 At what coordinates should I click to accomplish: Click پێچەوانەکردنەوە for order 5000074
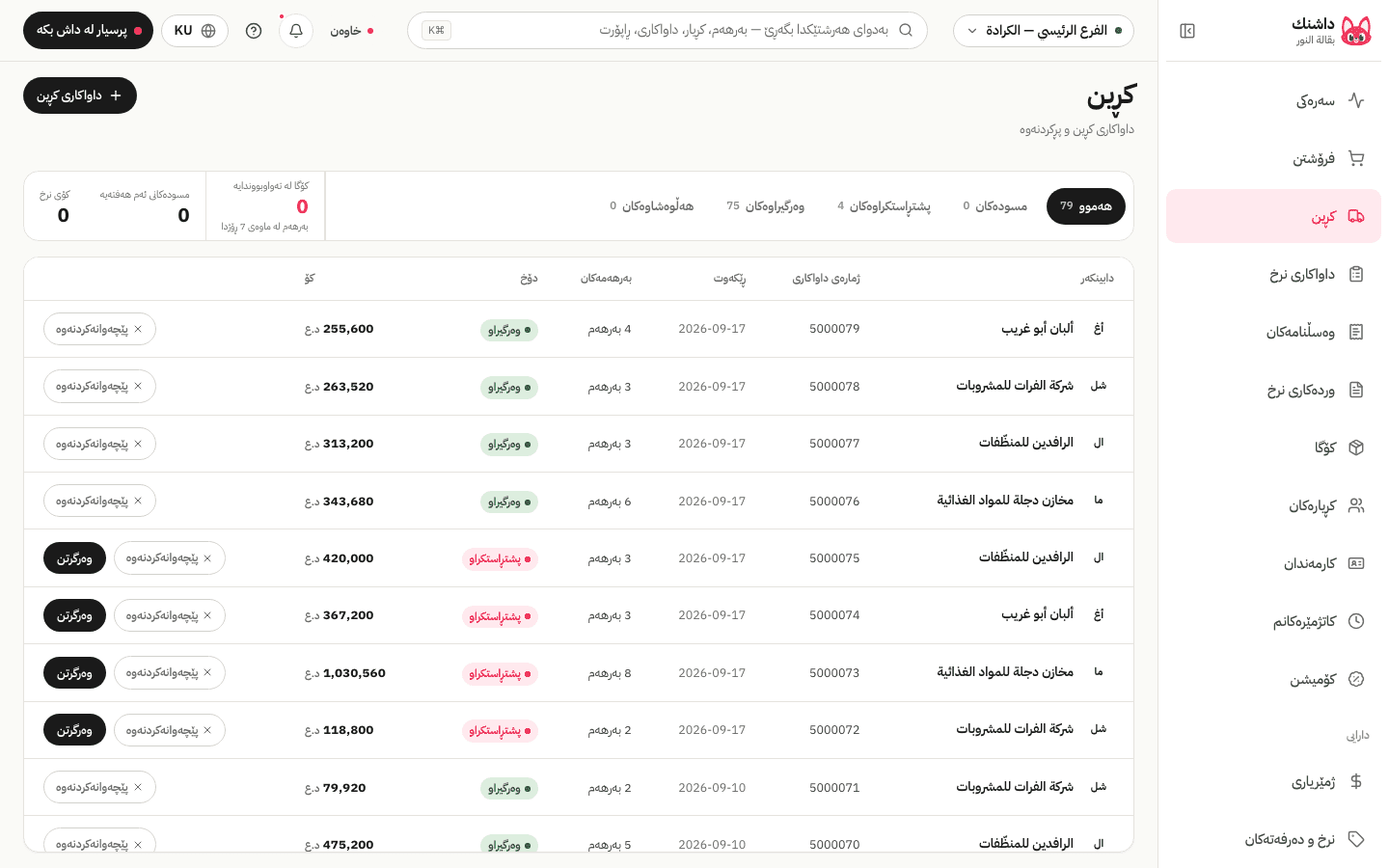click(x=170, y=615)
